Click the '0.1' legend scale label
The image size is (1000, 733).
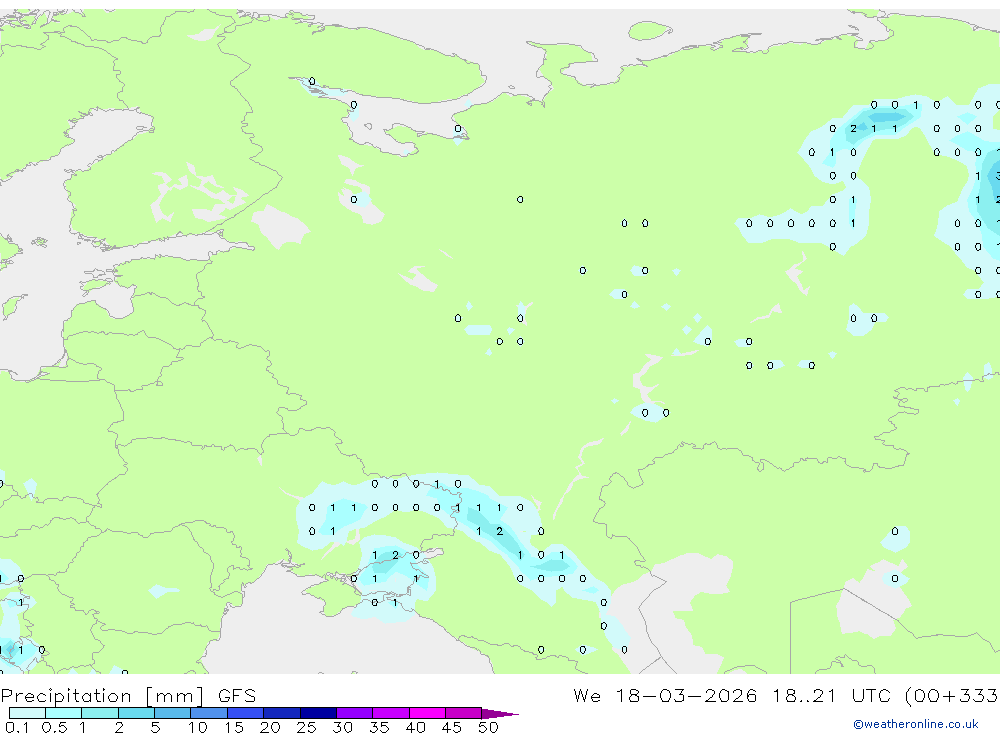17,727
